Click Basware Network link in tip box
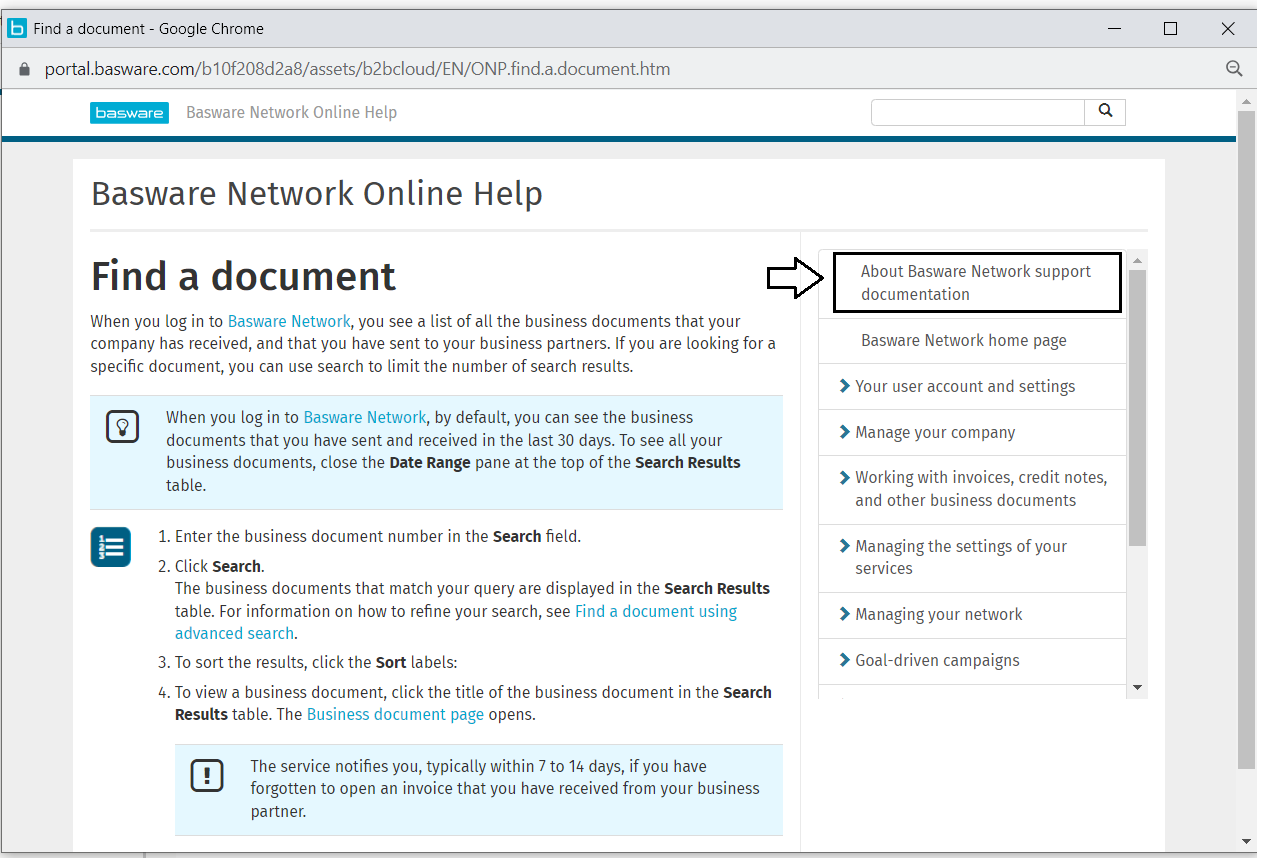 coord(365,417)
